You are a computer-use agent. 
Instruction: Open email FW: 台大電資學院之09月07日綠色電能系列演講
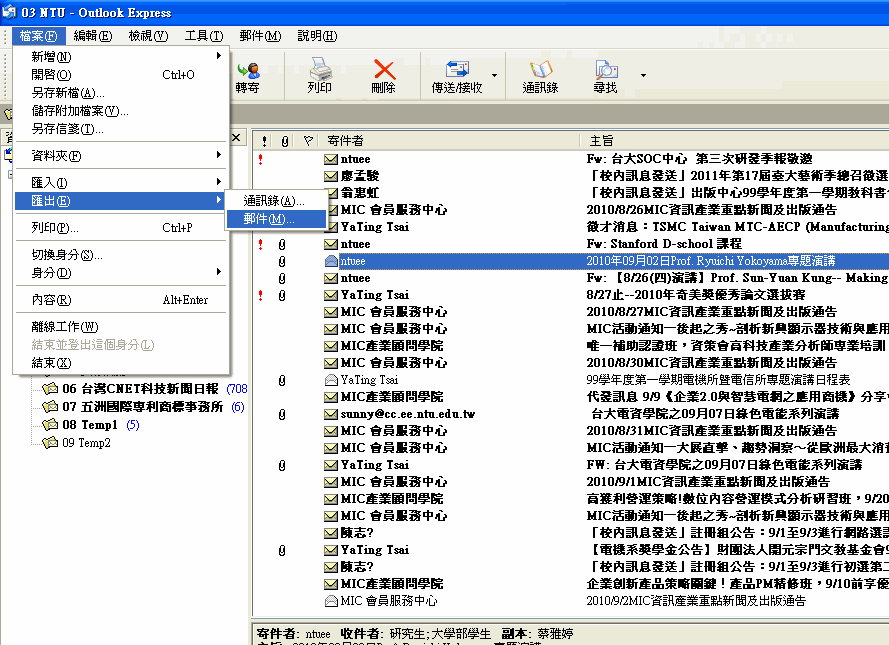[724, 465]
